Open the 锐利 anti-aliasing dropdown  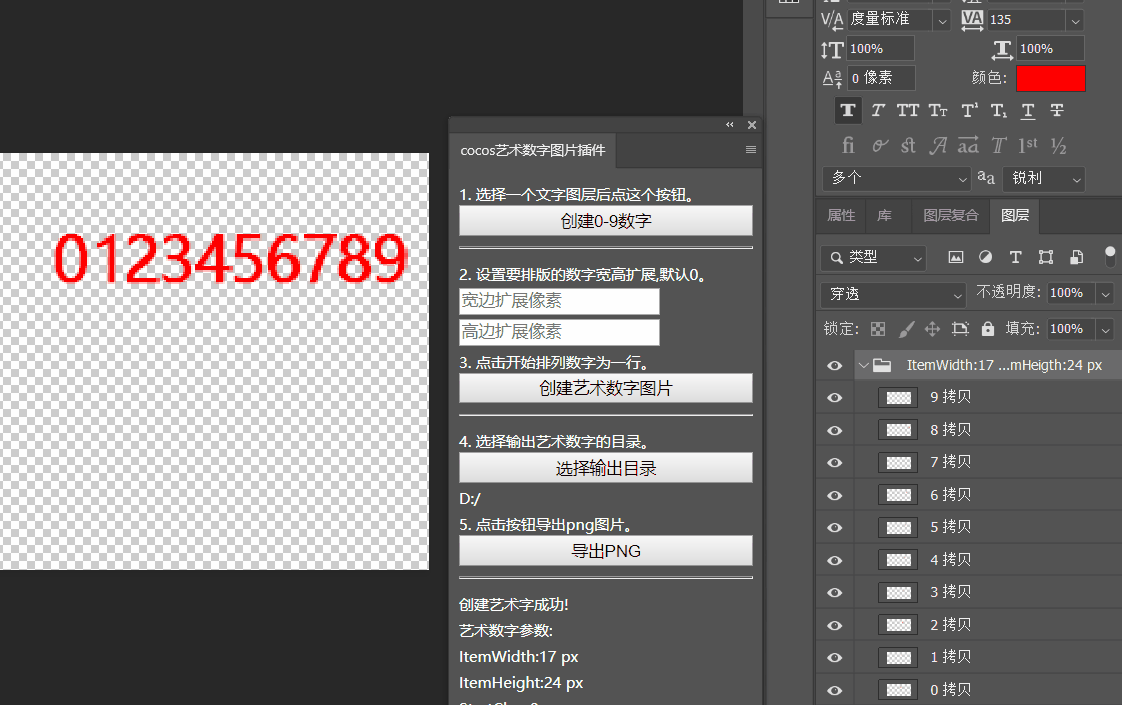tap(1044, 178)
